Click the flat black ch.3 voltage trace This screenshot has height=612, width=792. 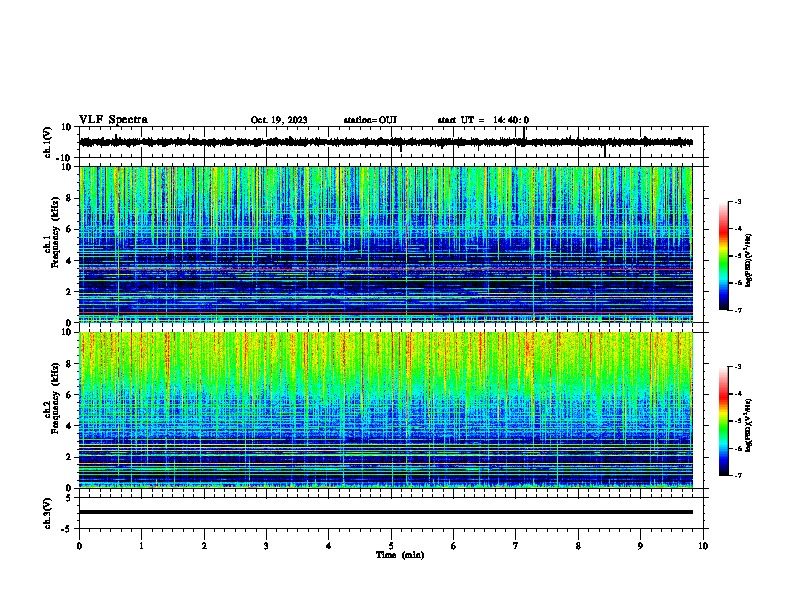pos(386,512)
